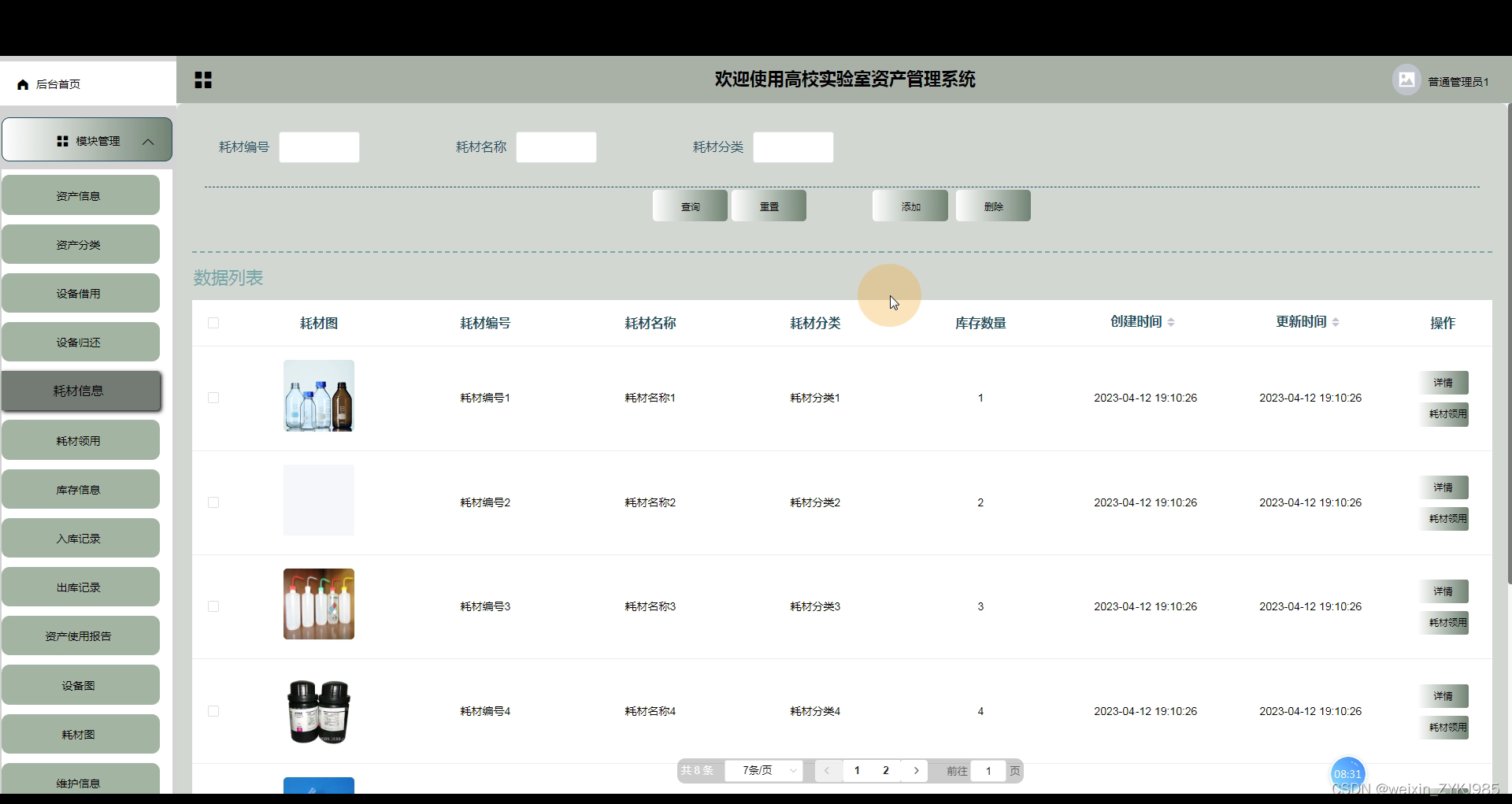Sort by 更新时间 arrows

point(1336,322)
